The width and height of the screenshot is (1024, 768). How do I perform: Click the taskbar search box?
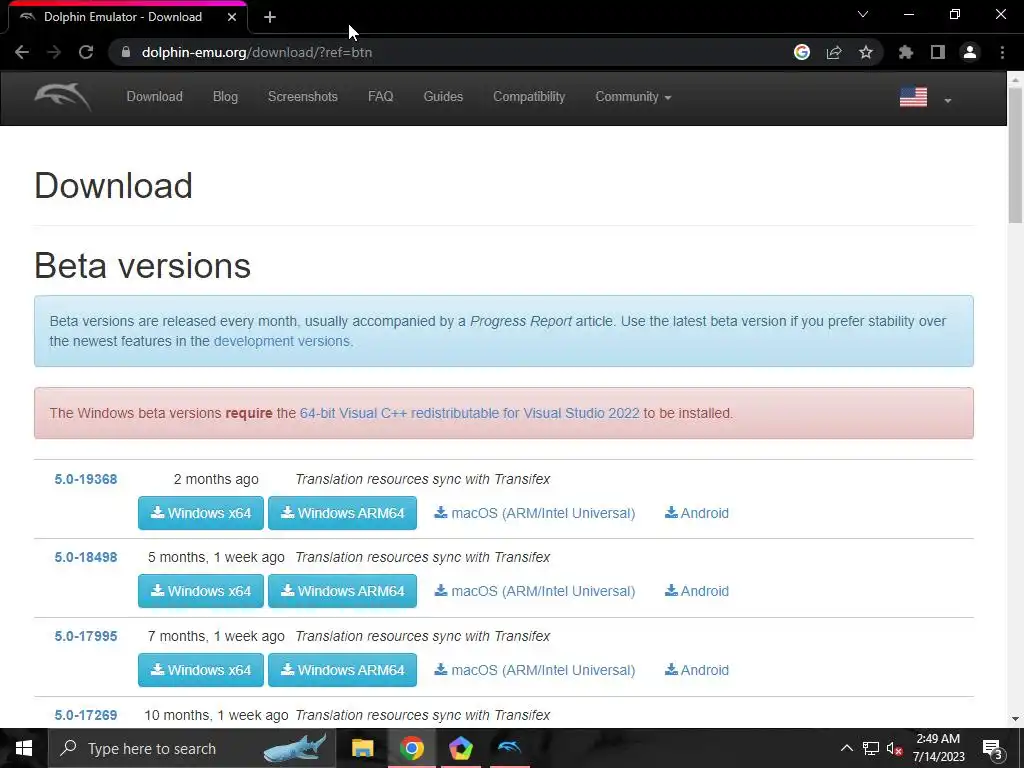pyautogui.click(x=193, y=748)
